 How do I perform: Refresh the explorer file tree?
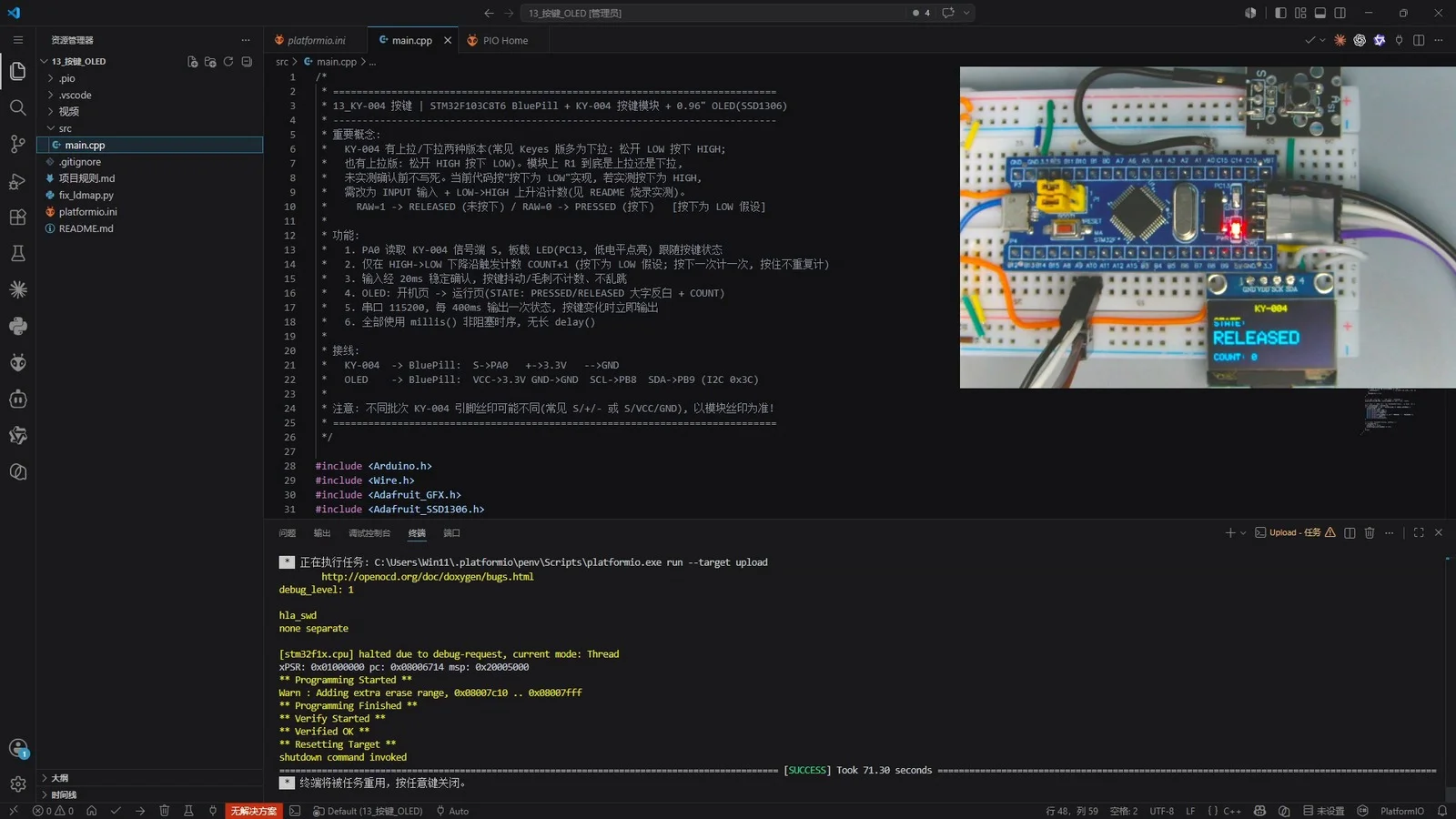click(228, 62)
